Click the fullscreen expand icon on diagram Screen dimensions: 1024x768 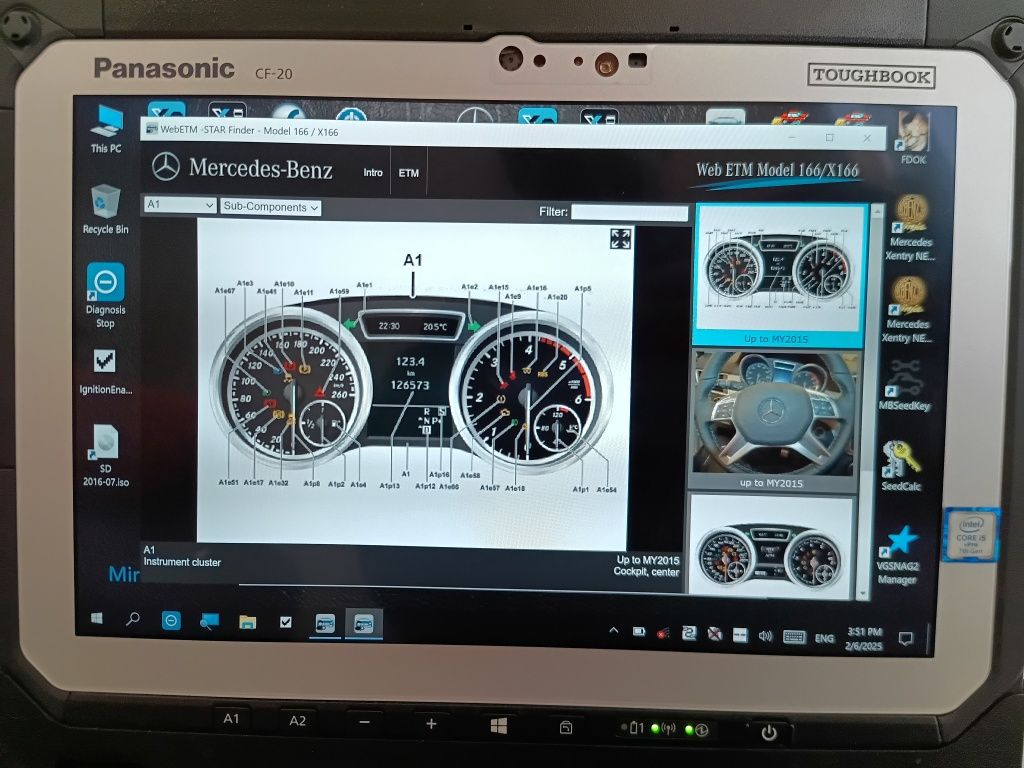[620, 239]
